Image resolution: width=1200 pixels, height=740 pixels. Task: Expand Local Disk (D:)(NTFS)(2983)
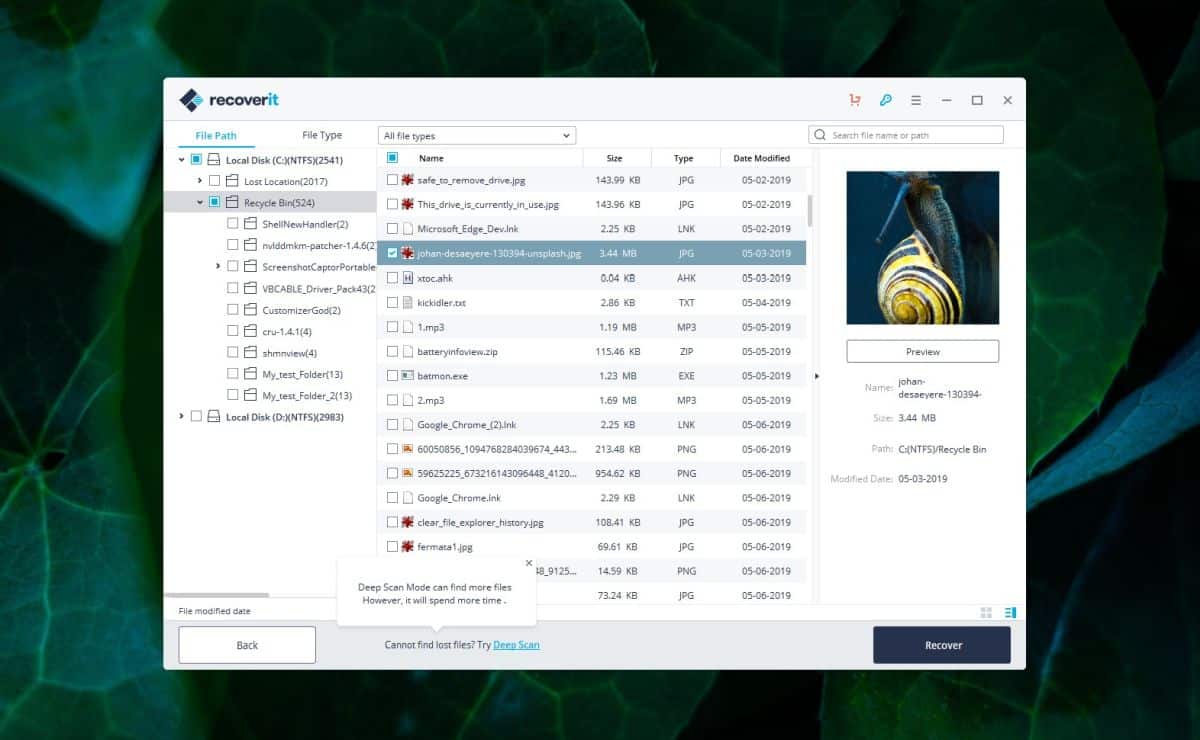[181, 416]
